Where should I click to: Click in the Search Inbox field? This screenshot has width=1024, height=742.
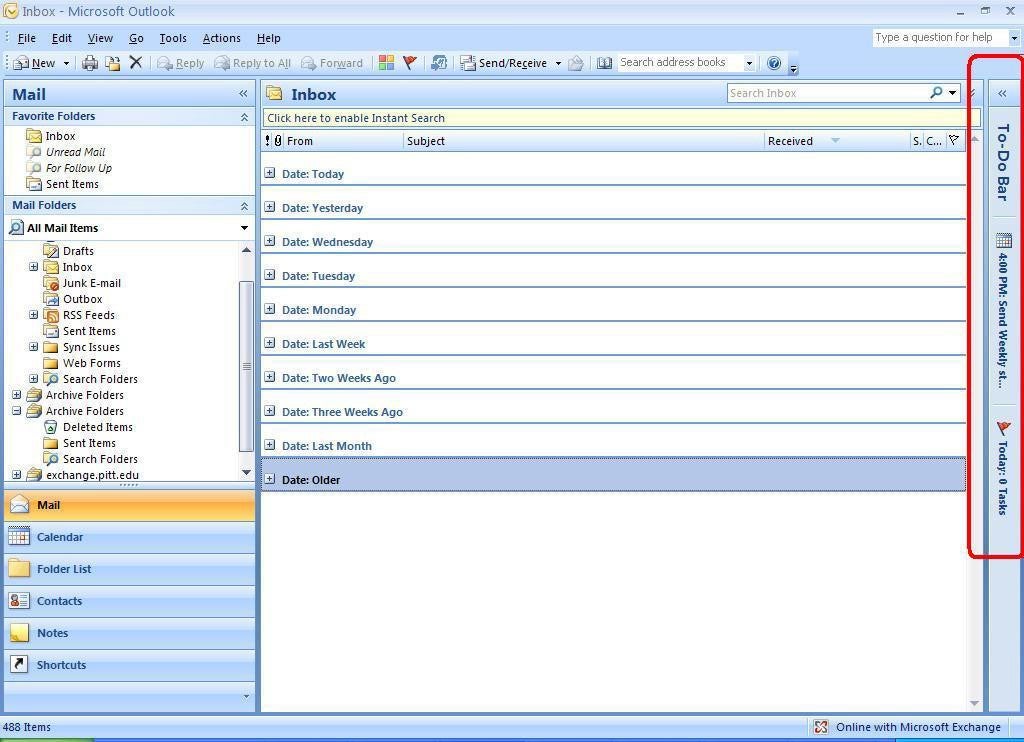[x=827, y=93]
